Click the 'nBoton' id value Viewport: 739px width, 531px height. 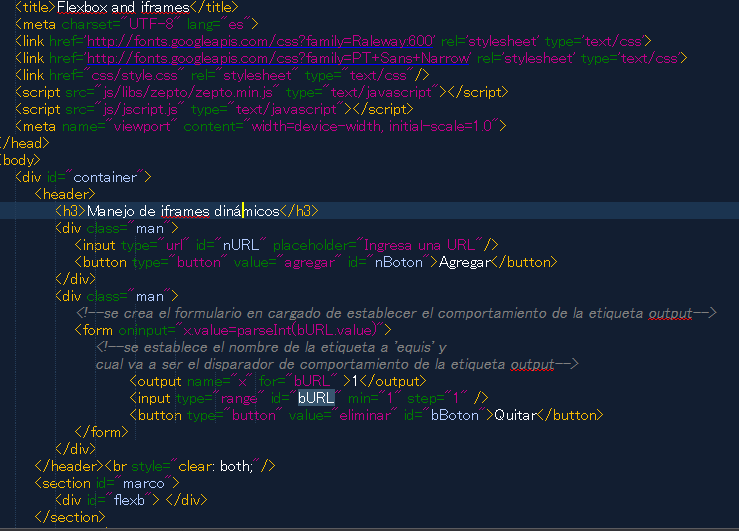[399, 262]
